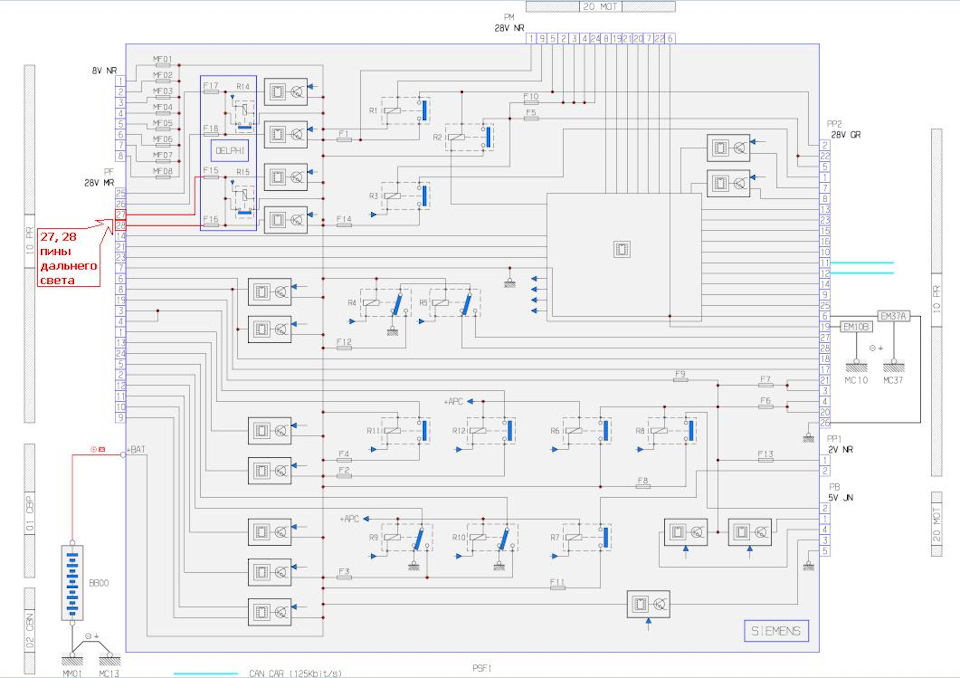Click fuse F1

coord(344,140)
